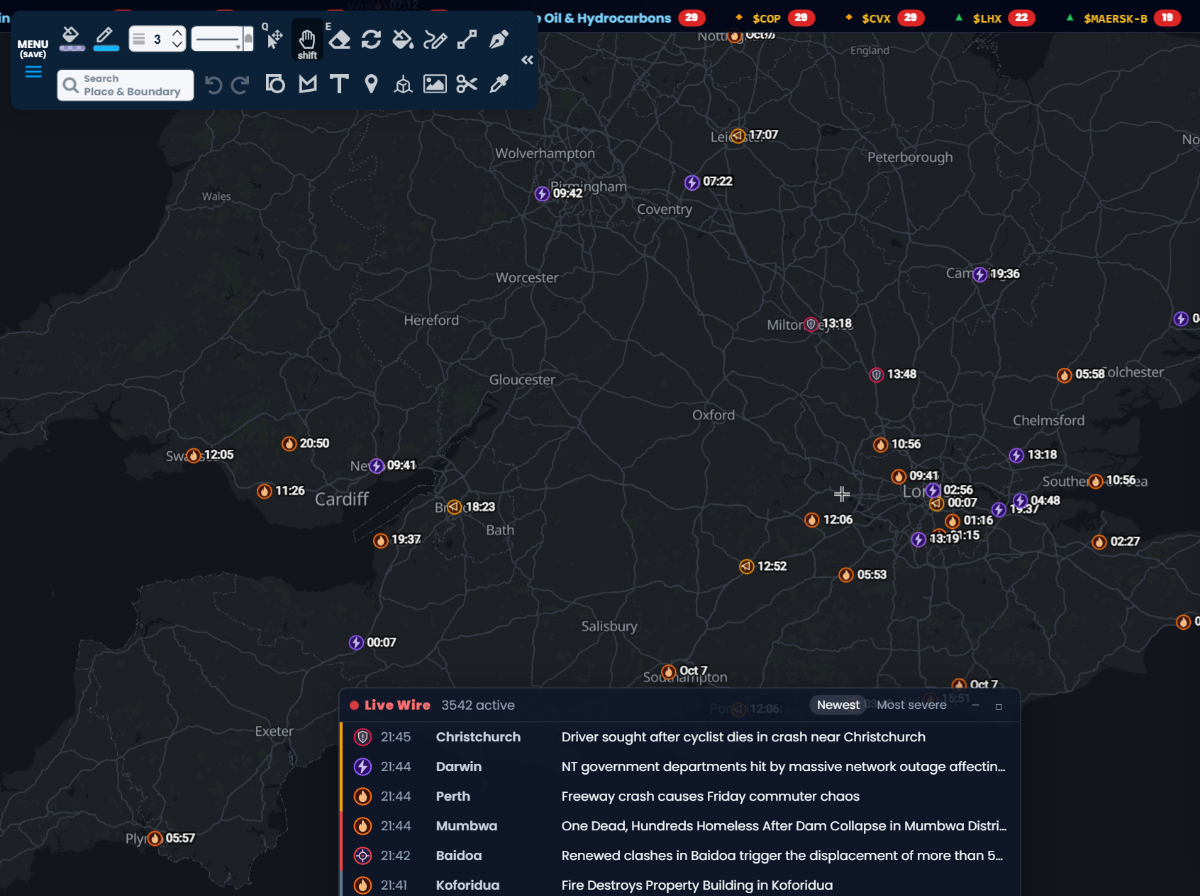Viewport: 1200px width, 896px height.
Task: Open the Christchurch cyclist crash story
Action: tap(680, 737)
